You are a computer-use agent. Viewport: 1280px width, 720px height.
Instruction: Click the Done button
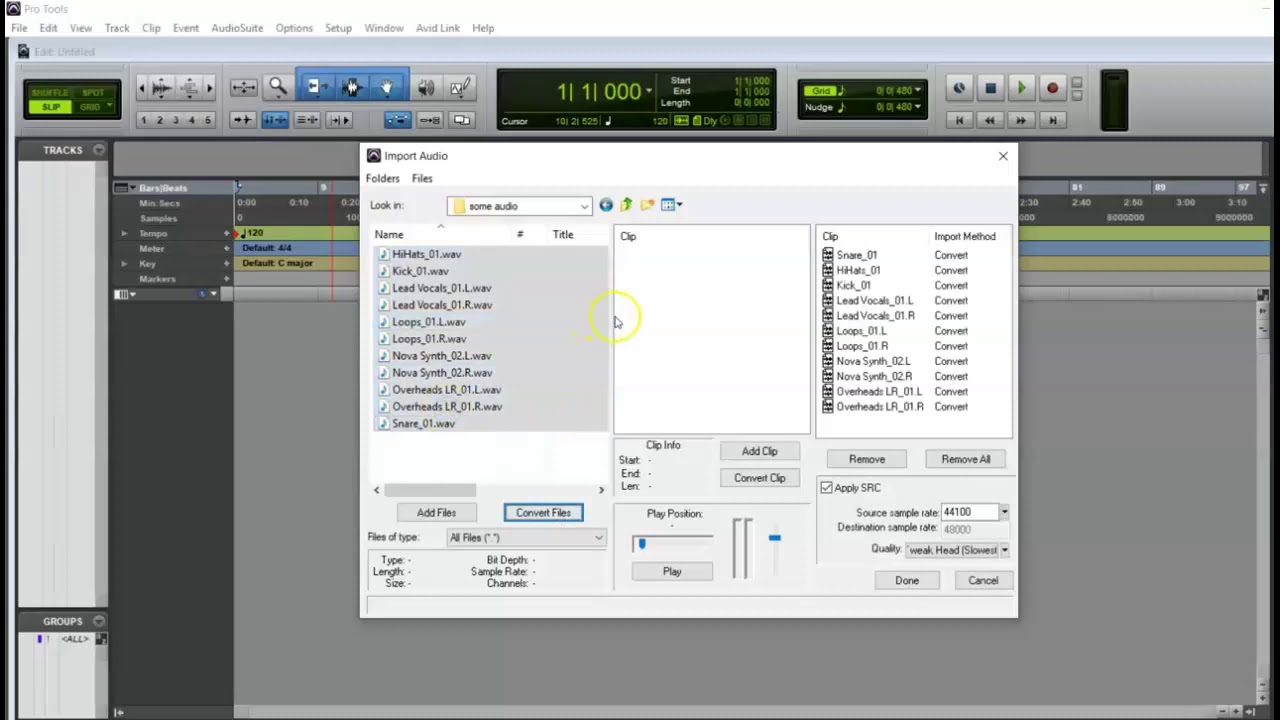(907, 581)
